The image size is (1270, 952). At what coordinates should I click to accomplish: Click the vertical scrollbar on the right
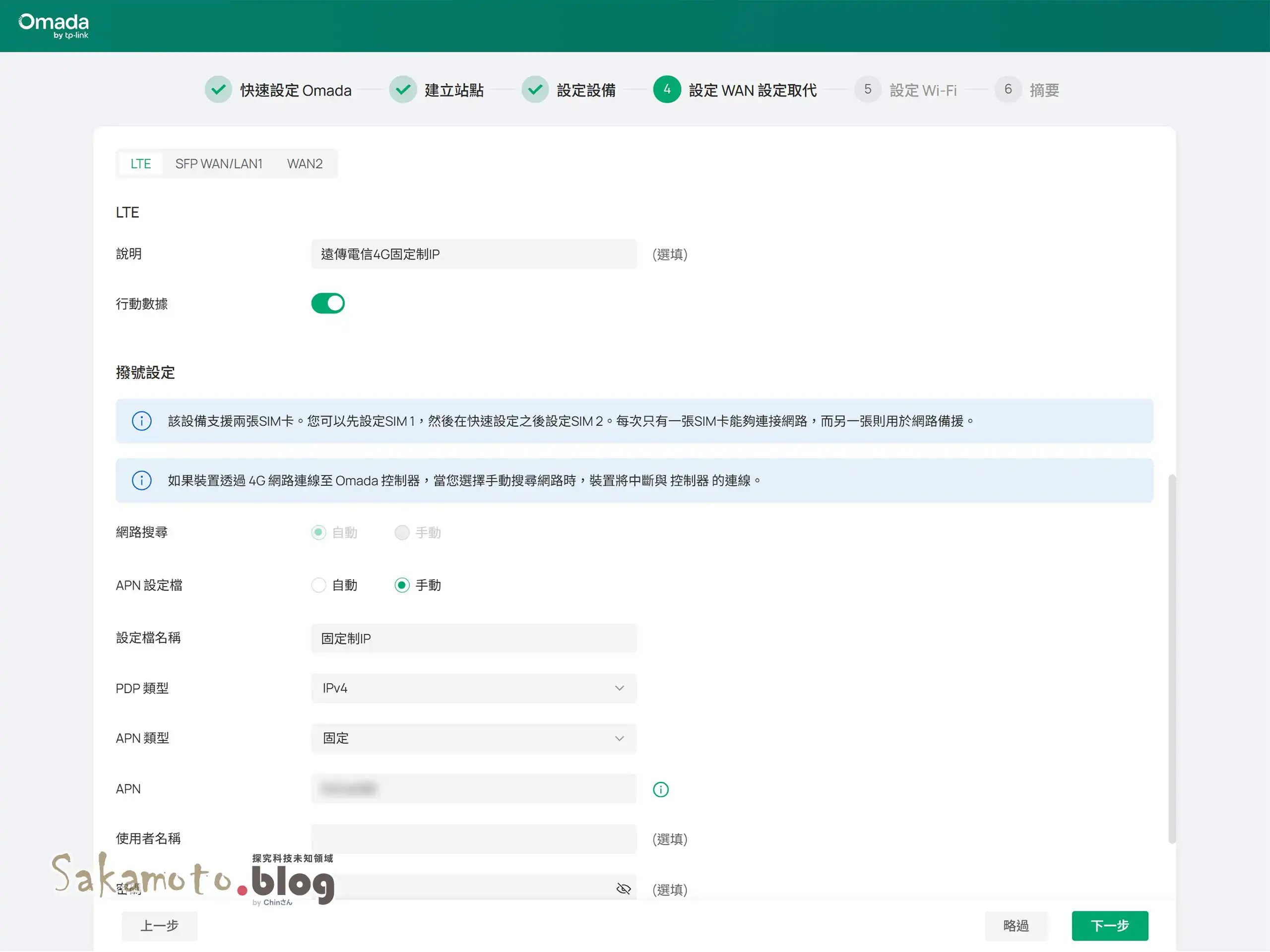(1172, 660)
